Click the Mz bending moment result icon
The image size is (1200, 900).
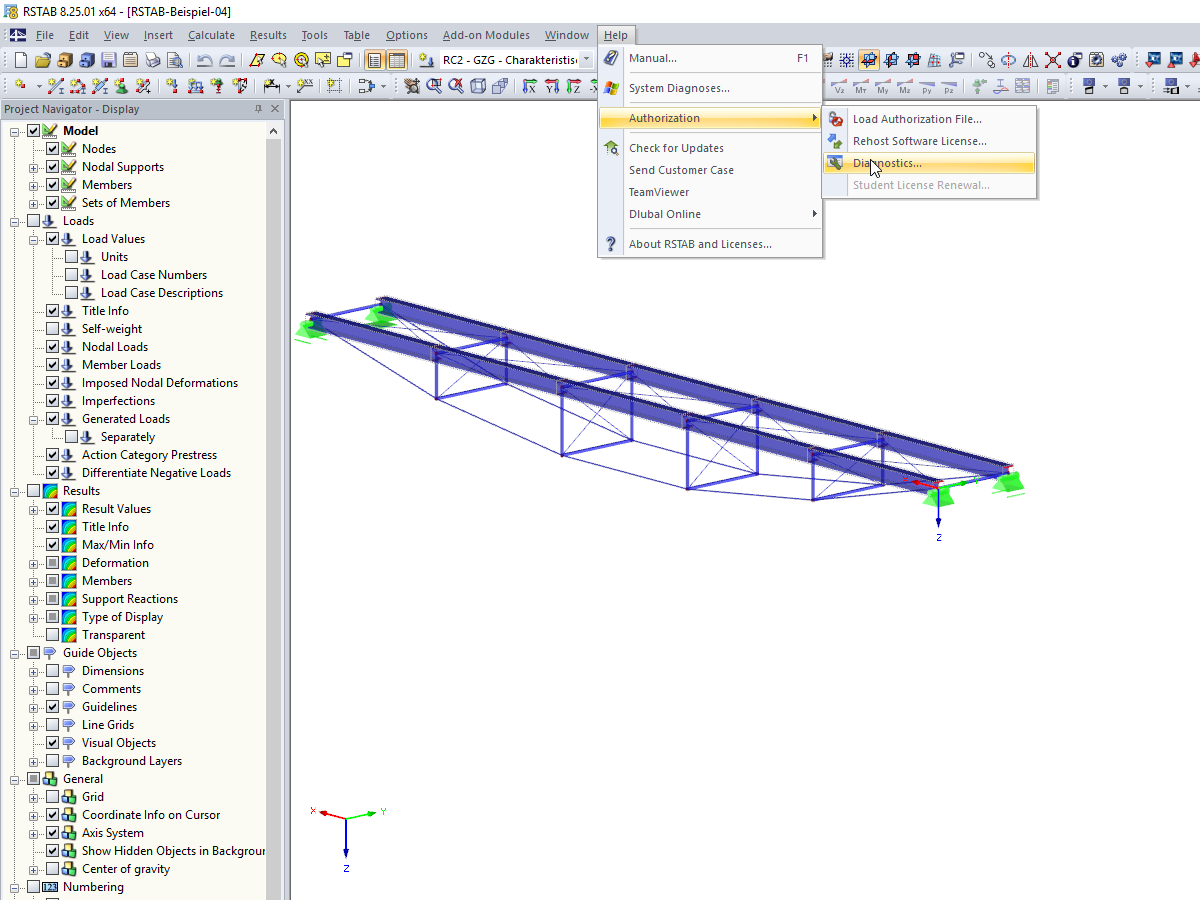[905, 86]
